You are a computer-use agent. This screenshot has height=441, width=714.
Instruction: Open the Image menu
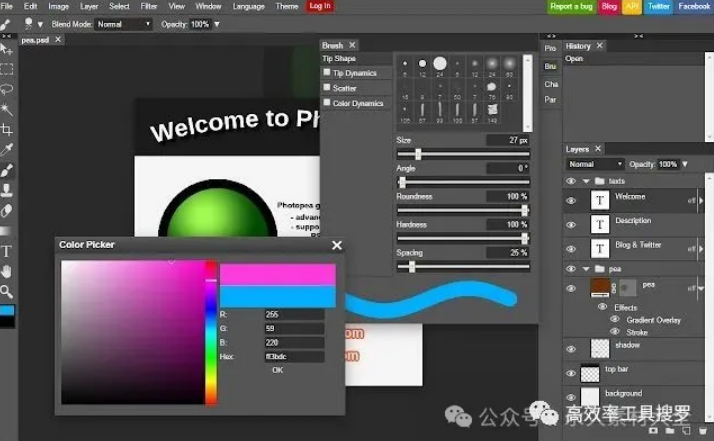coord(59,6)
